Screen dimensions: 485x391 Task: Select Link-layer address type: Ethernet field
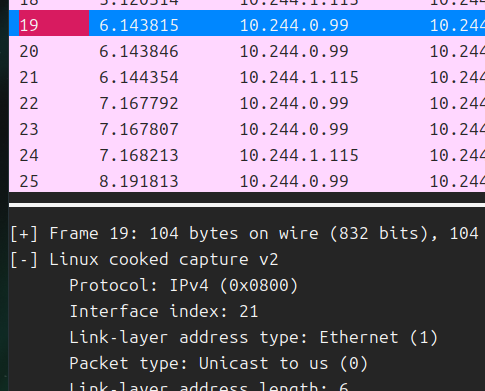pos(253,338)
